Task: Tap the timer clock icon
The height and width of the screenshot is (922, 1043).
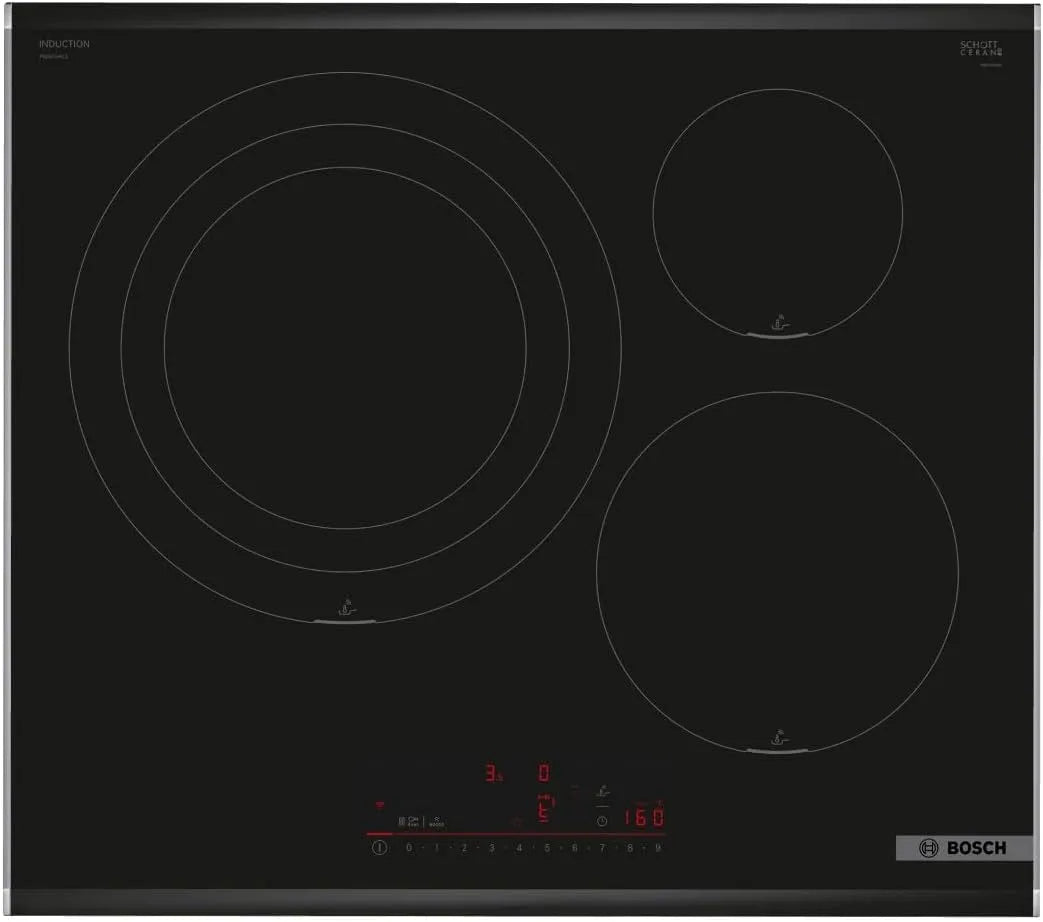Action: pos(602,821)
